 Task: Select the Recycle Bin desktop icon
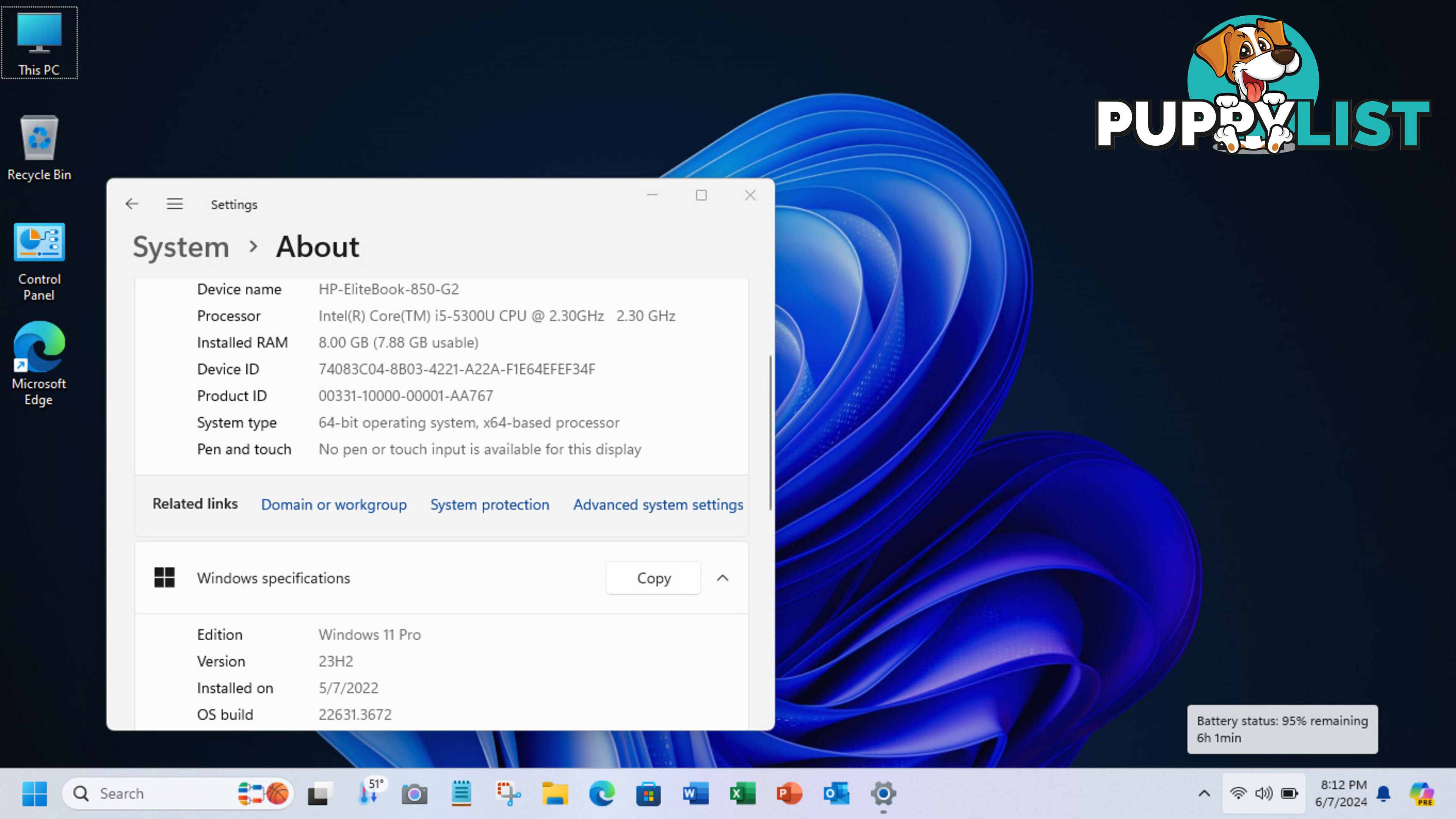[39, 148]
